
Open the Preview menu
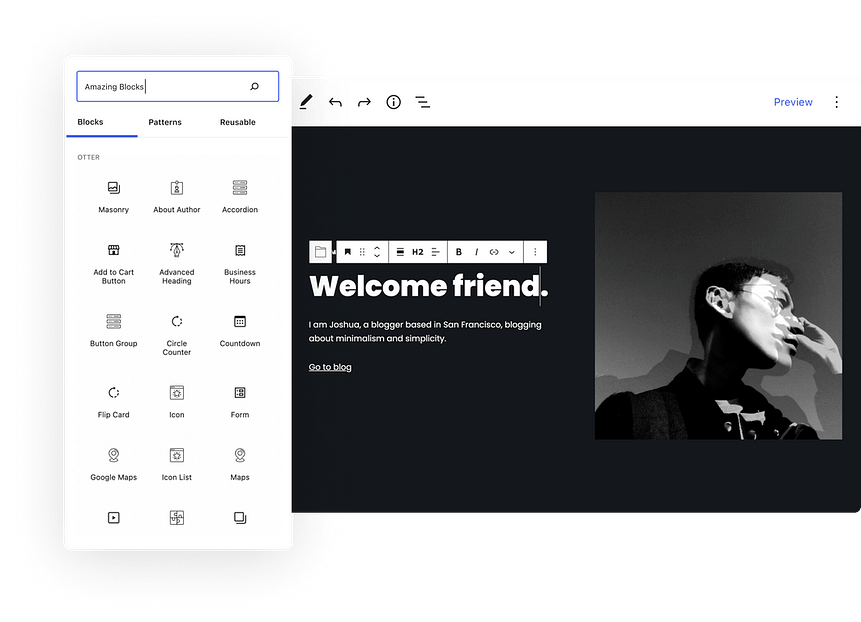coord(793,102)
